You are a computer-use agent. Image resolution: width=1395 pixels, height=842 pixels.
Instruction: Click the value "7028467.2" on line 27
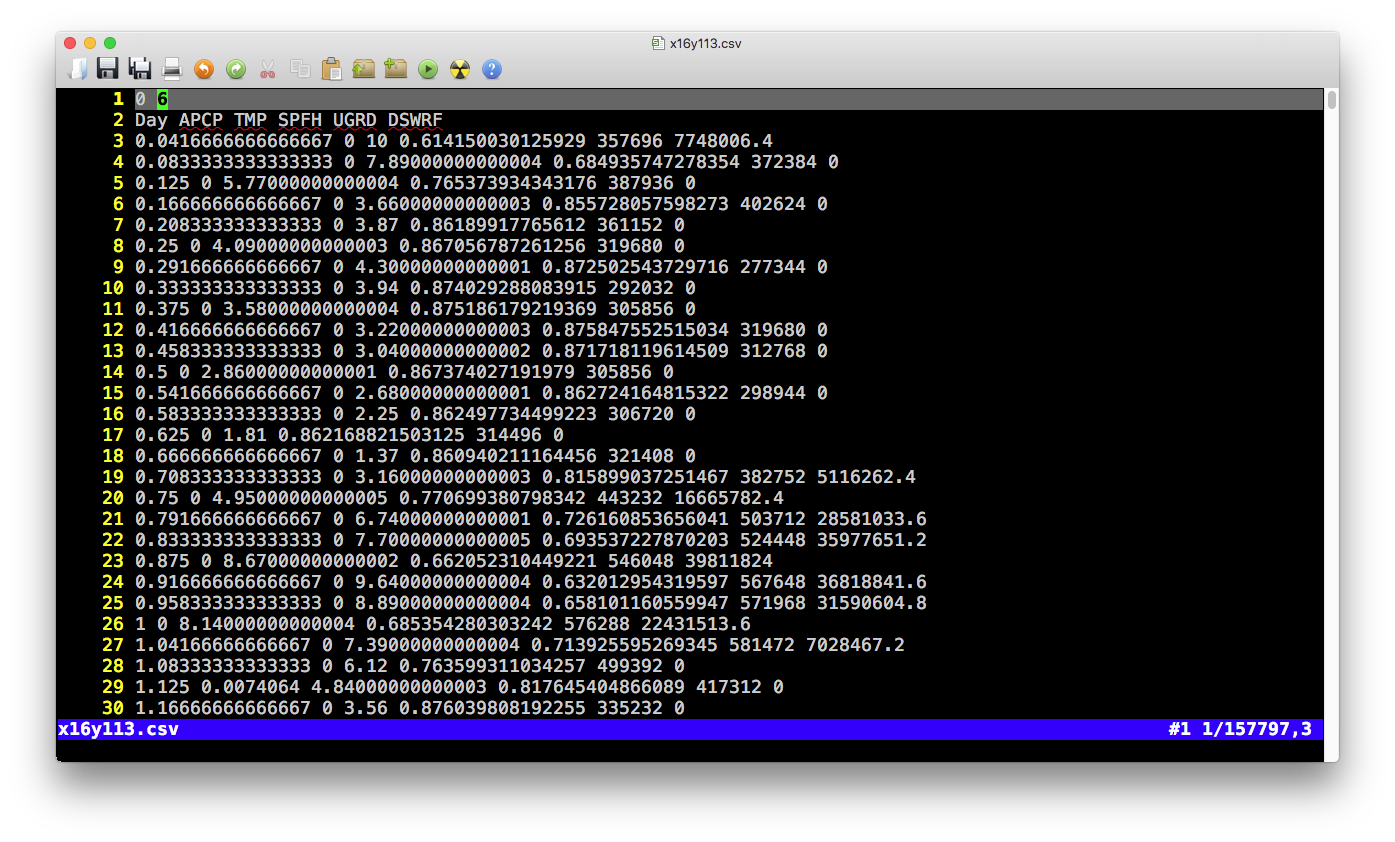855,645
